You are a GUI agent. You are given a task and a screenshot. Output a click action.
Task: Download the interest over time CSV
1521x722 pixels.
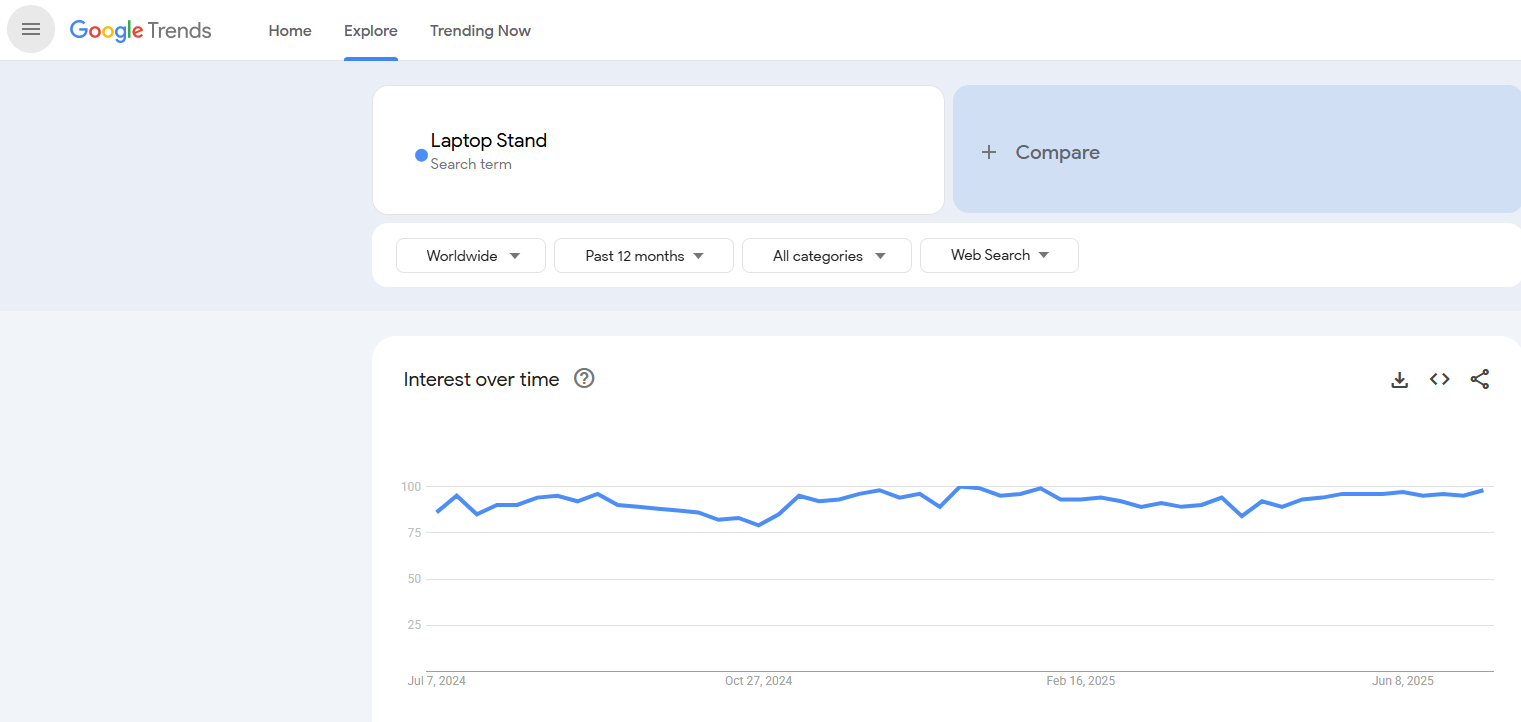[x=1399, y=379]
